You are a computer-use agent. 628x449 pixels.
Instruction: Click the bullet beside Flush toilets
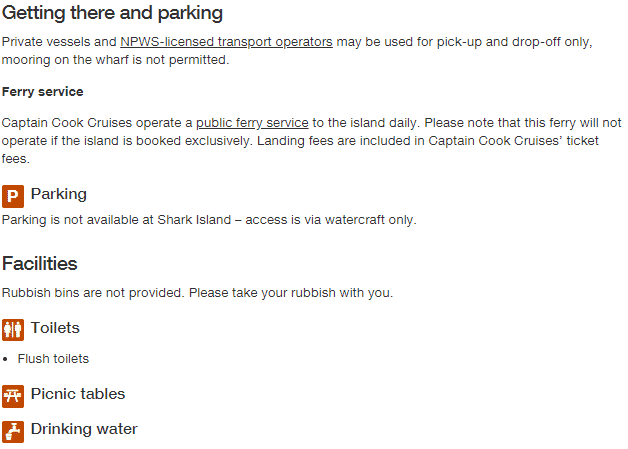coord(5,359)
